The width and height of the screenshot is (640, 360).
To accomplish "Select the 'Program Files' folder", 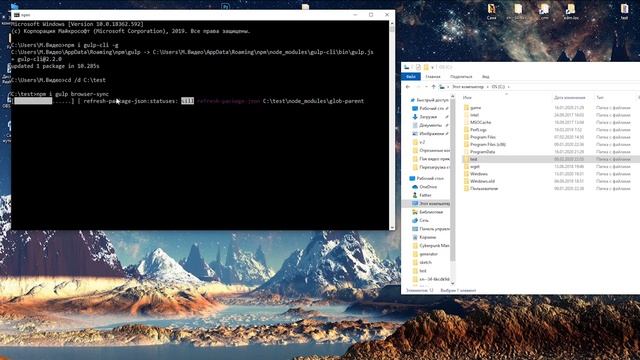I will point(482,137).
